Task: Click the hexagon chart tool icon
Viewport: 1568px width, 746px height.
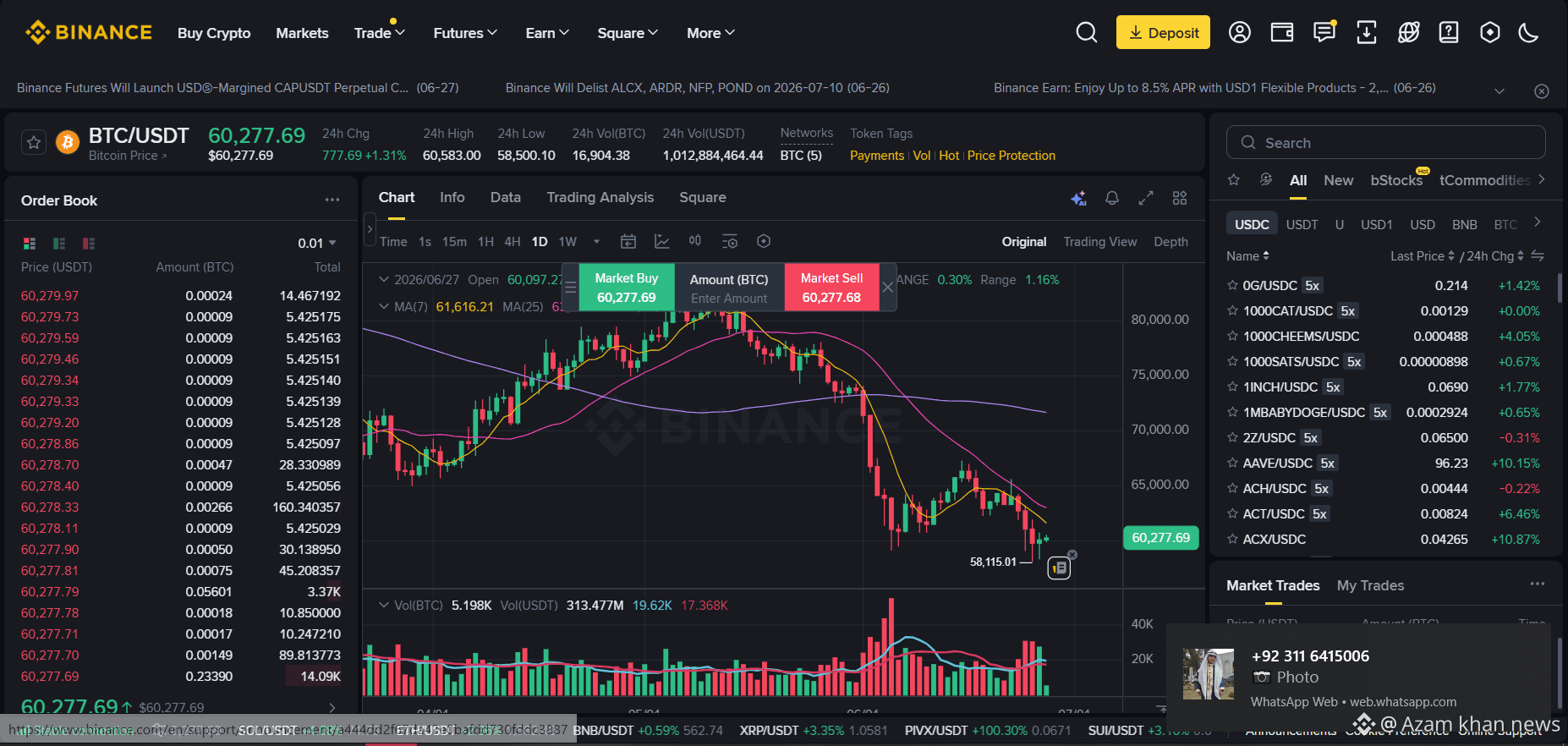Action: click(764, 242)
